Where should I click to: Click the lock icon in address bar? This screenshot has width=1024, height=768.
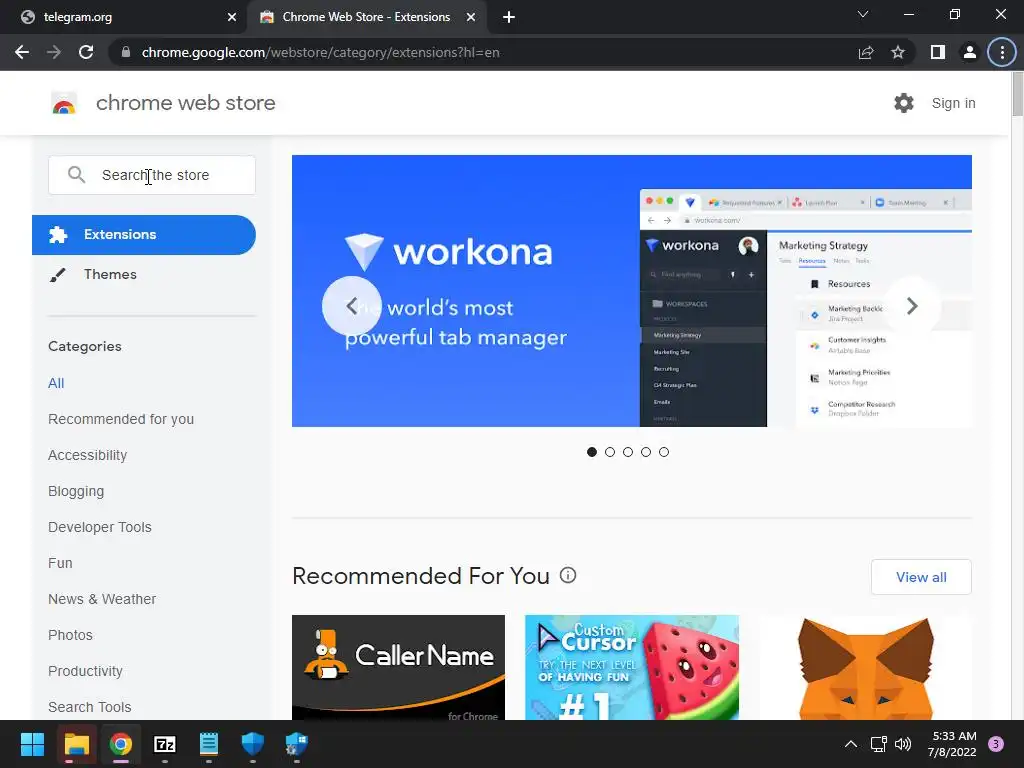point(126,52)
